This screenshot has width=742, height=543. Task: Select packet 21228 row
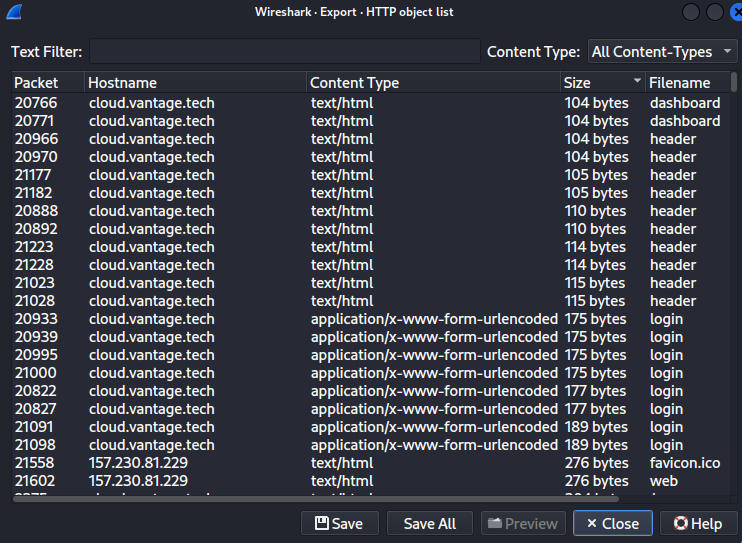click(x=371, y=265)
